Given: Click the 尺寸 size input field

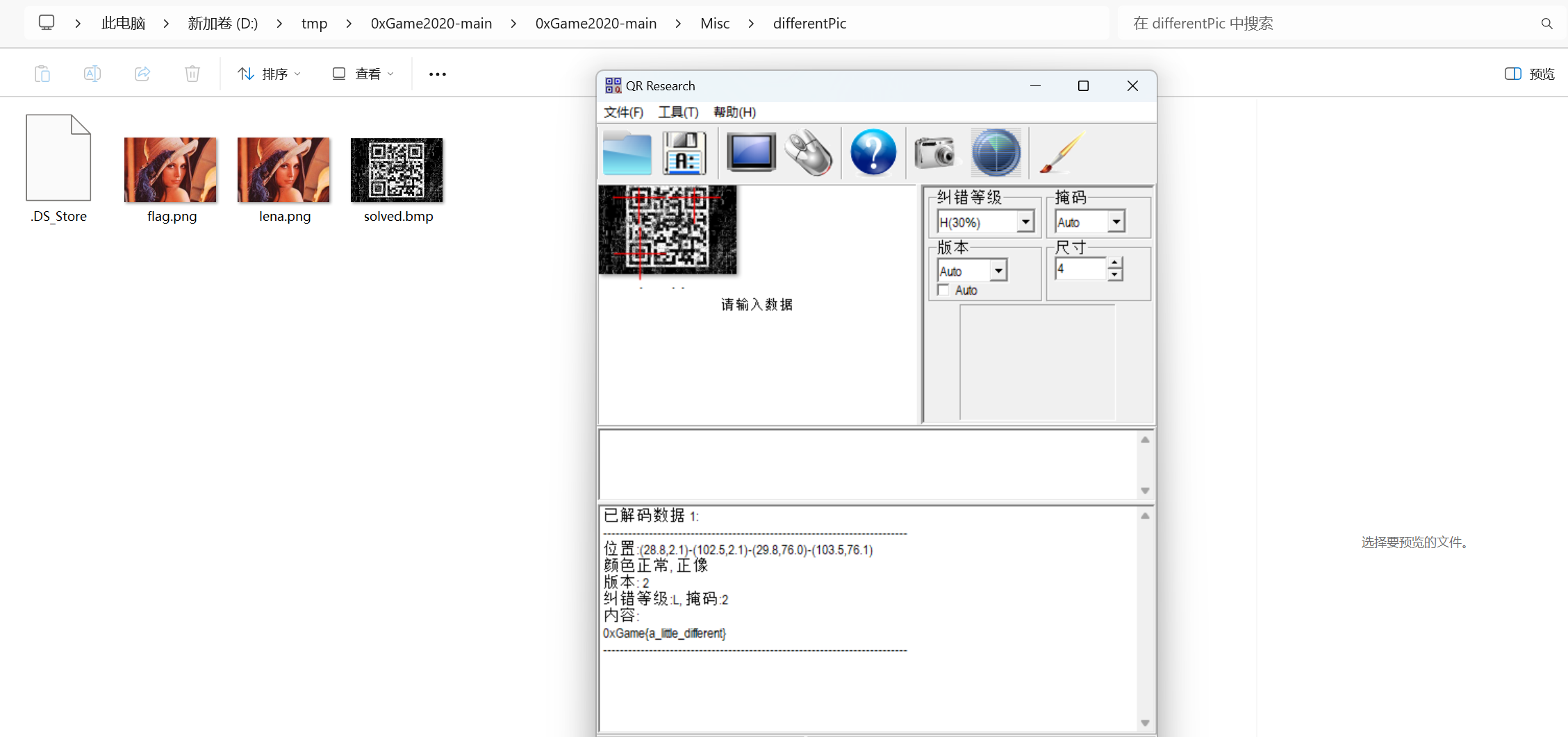Looking at the screenshot, I should [1081, 269].
